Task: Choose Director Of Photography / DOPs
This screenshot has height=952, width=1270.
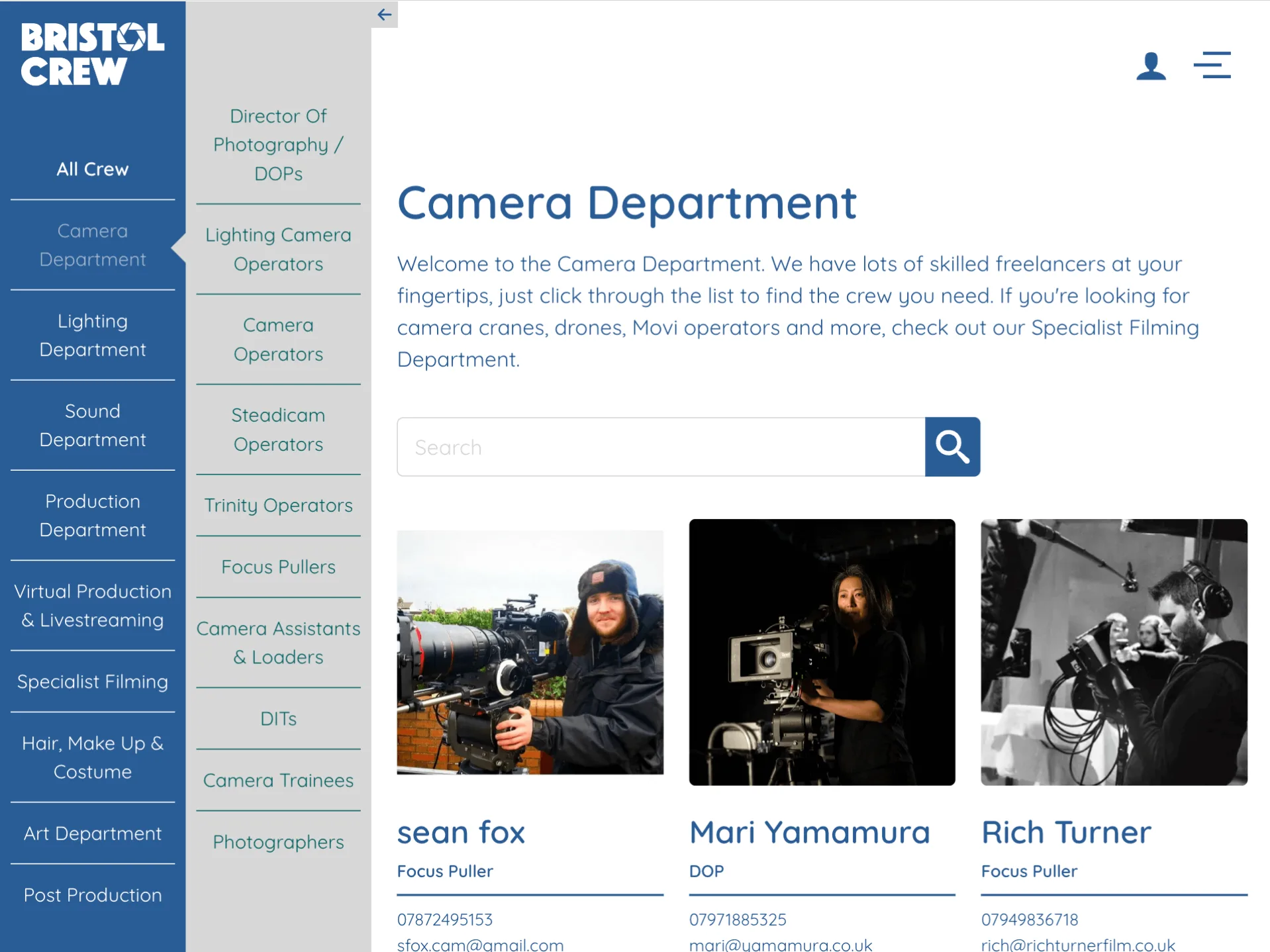Action: 278,145
